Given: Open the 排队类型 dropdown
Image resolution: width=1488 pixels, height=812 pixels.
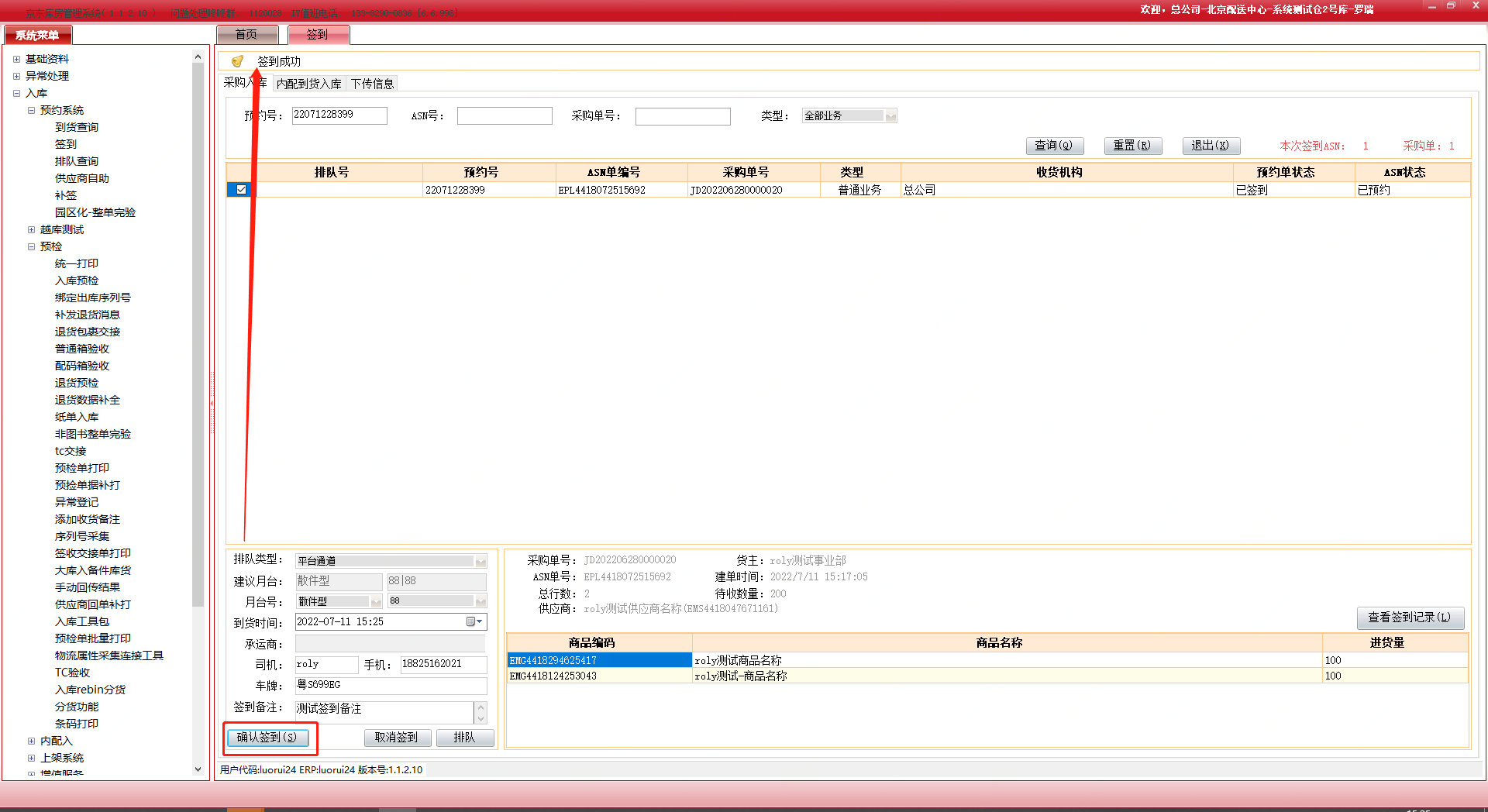Looking at the screenshot, I should coord(480,561).
